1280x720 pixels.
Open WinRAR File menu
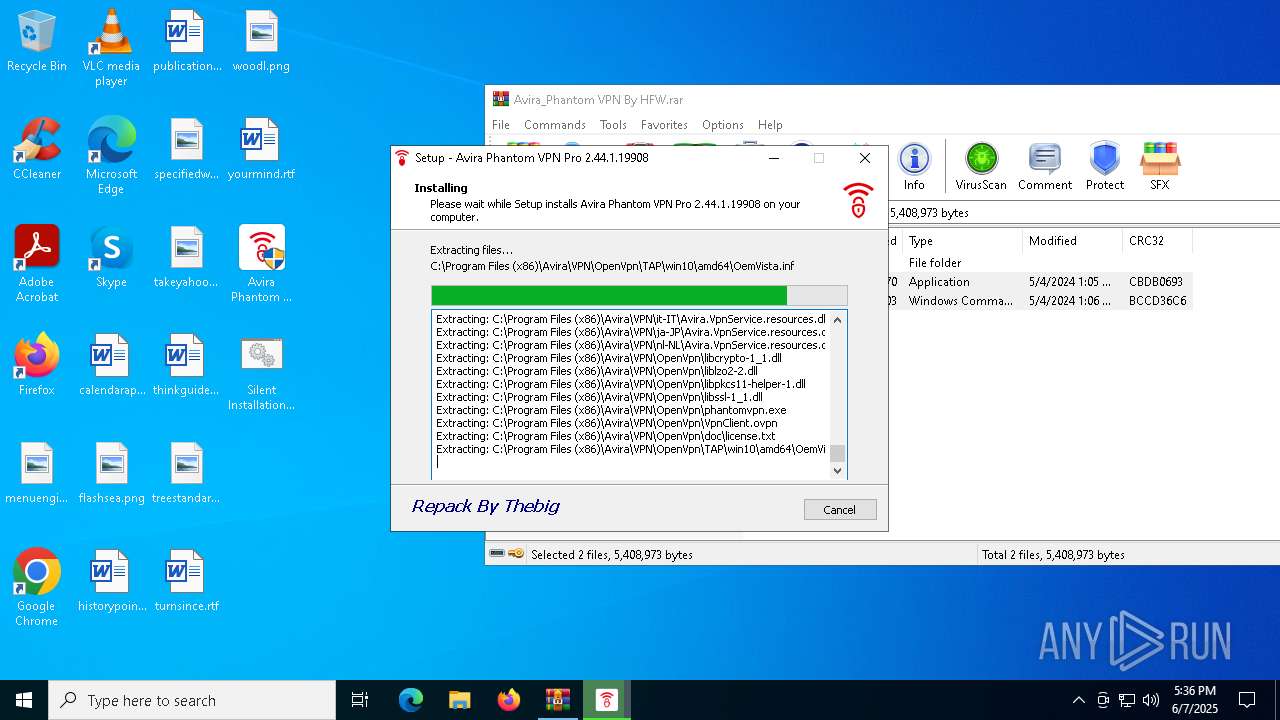[x=501, y=125]
